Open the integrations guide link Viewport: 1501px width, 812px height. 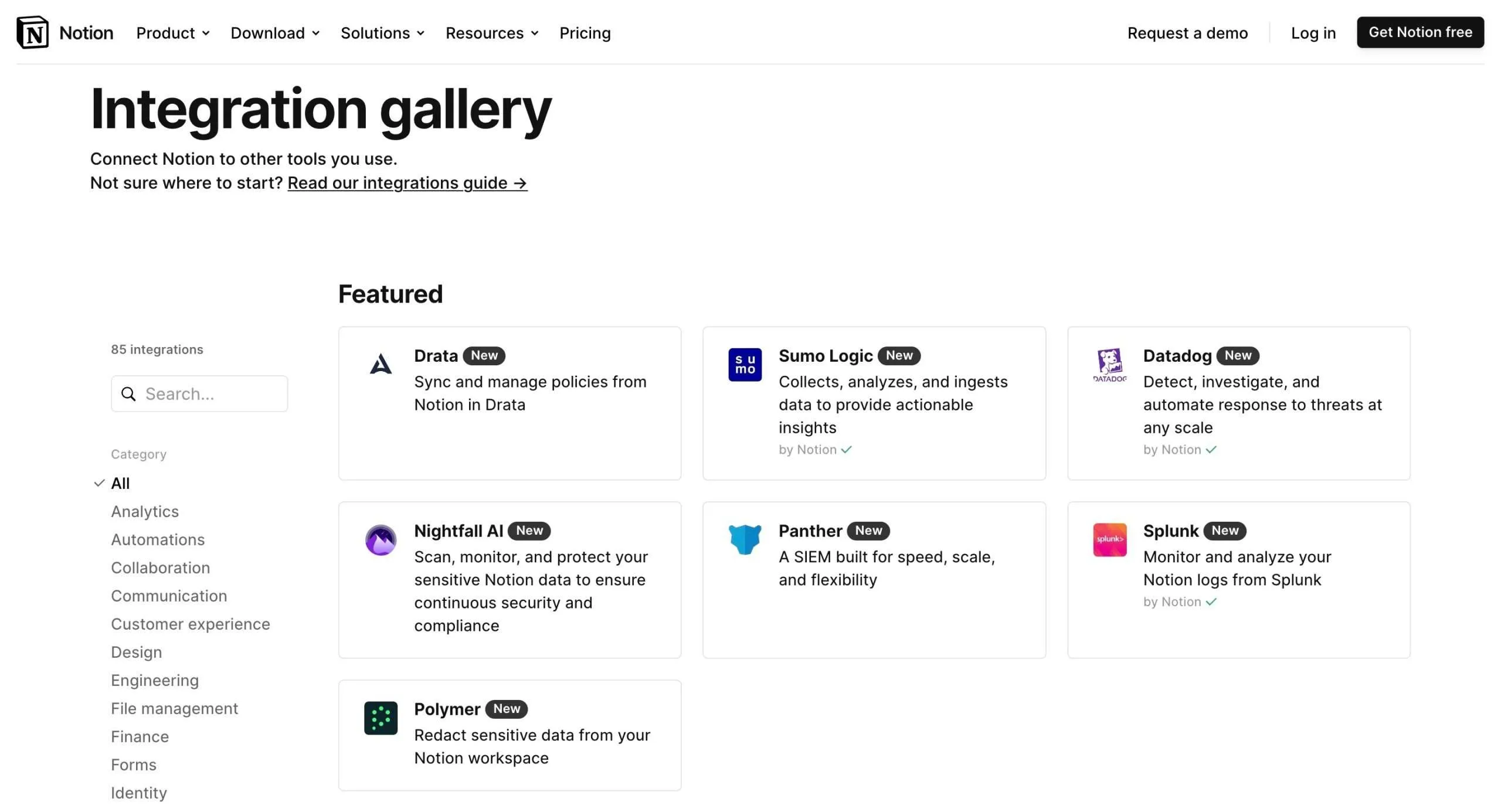coord(407,183)
